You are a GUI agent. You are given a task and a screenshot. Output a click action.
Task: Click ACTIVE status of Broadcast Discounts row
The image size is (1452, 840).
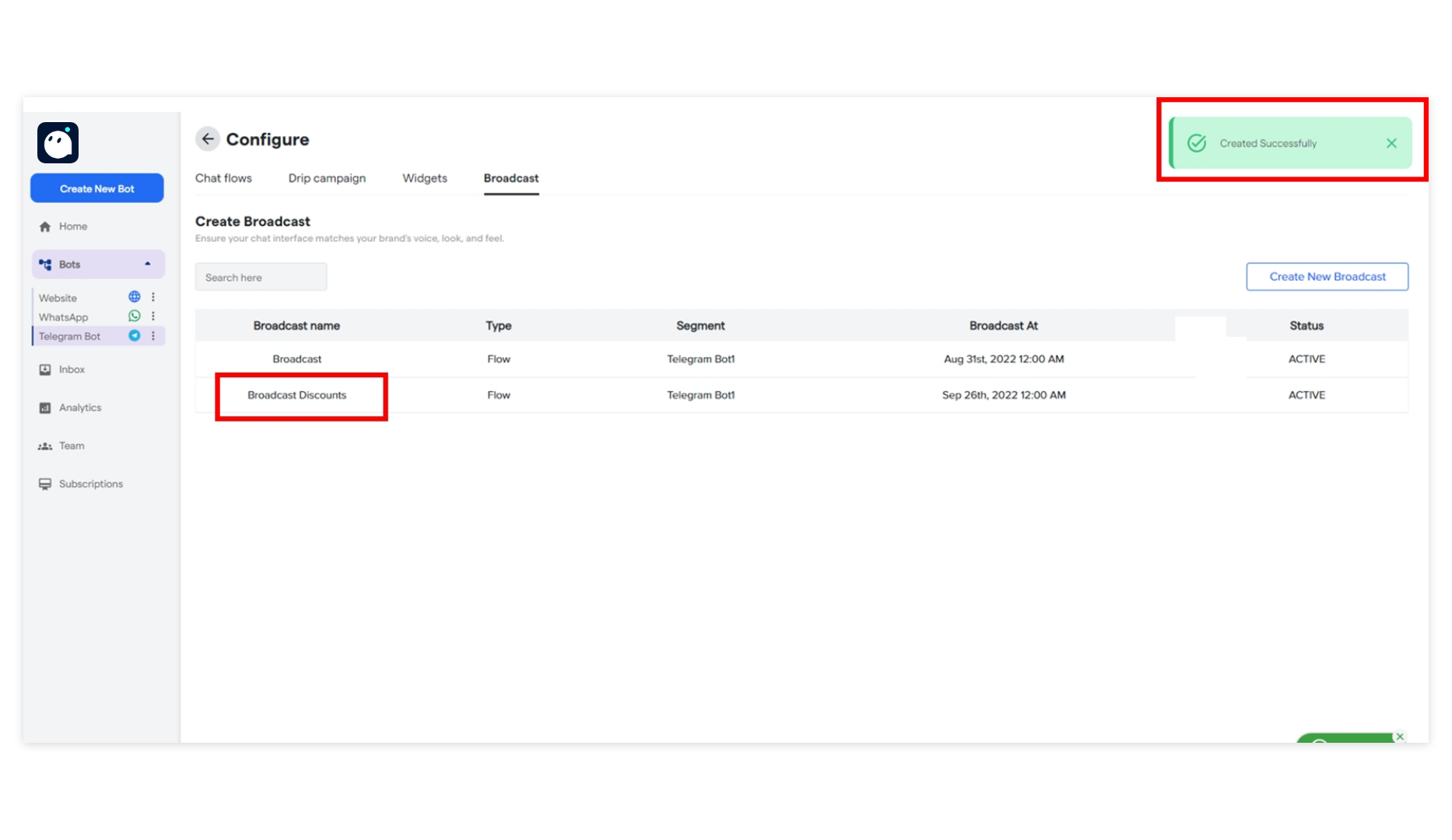point(1306,395)
